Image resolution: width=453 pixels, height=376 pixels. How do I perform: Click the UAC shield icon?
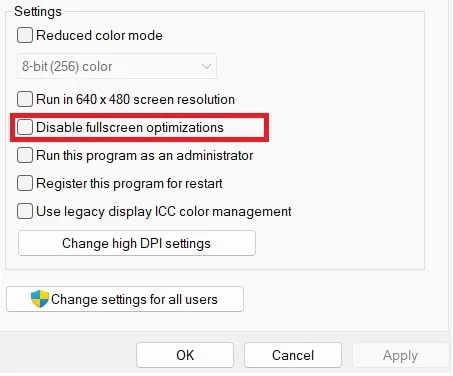click(x=40, y=299)
